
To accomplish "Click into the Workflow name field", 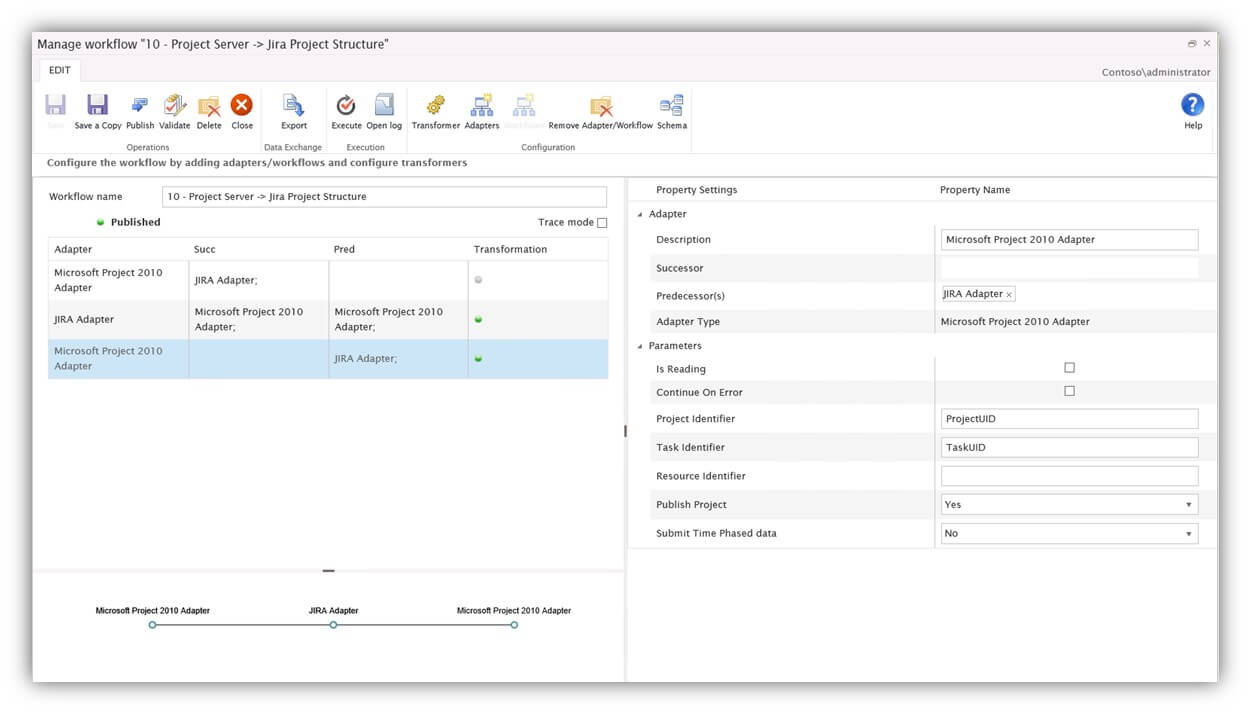I will [x=384, y=197].
